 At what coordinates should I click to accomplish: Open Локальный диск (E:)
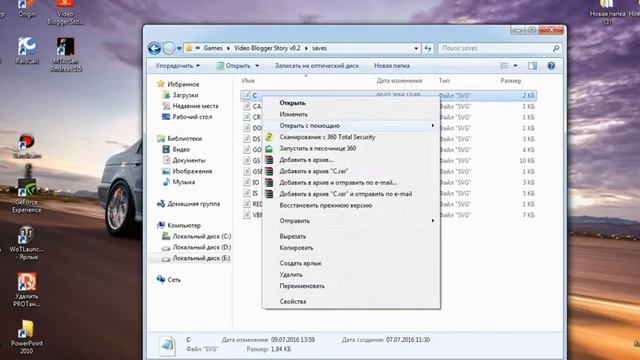point(196,258)
